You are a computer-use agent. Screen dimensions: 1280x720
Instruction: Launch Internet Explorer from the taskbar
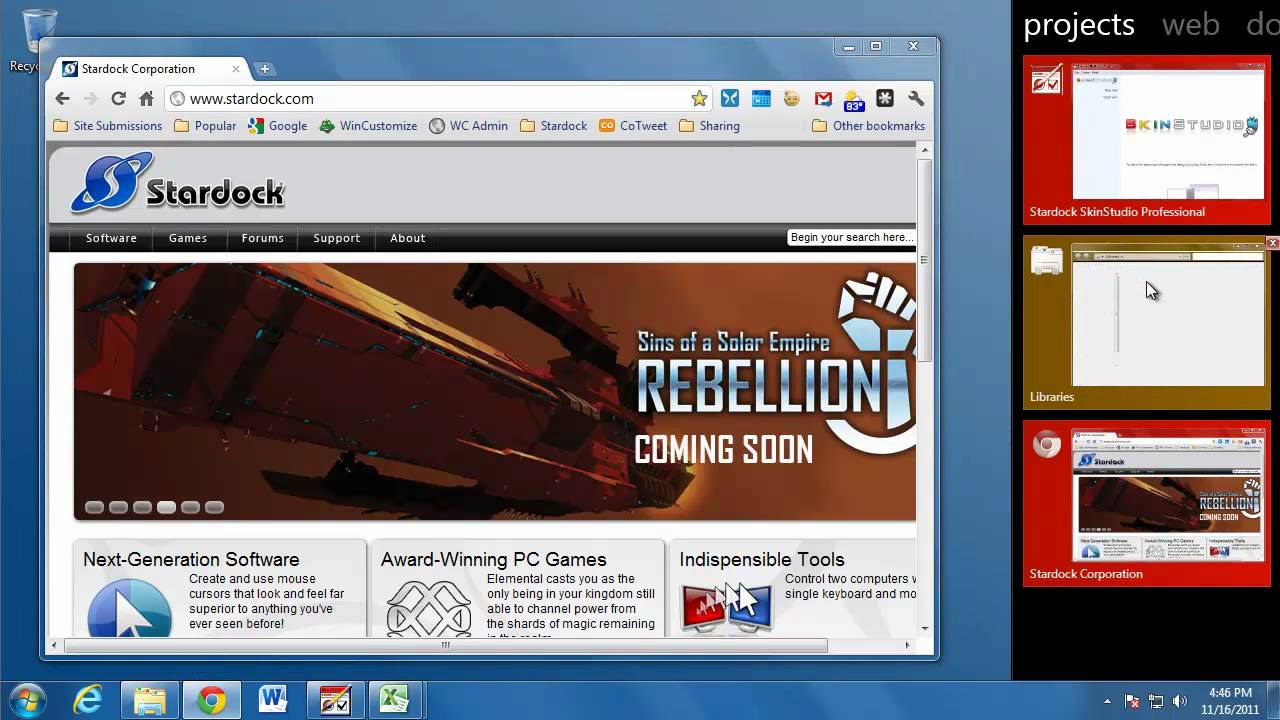(x=88, y=700)
